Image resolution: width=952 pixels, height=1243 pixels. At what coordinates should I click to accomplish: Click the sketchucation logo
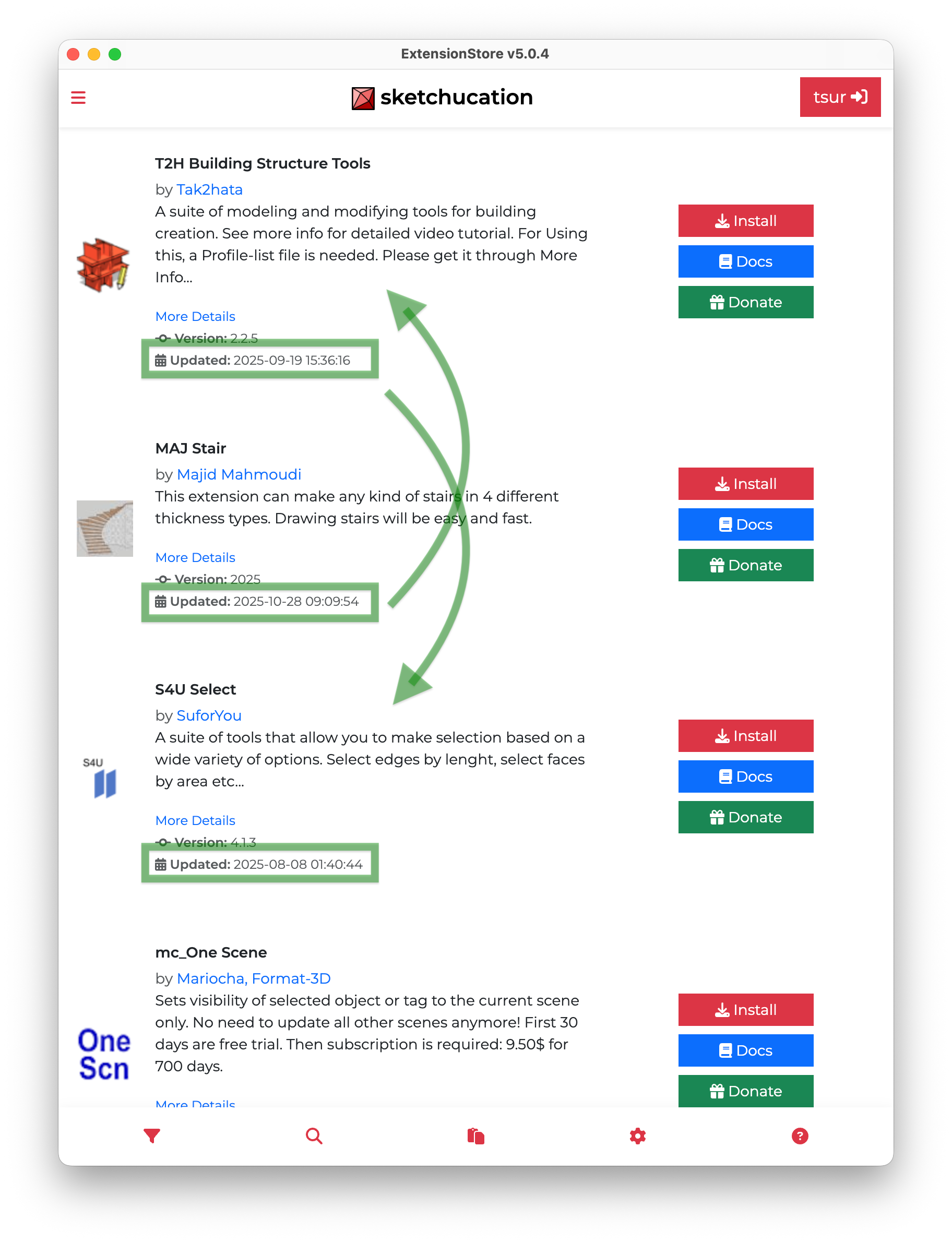point(443,97)
